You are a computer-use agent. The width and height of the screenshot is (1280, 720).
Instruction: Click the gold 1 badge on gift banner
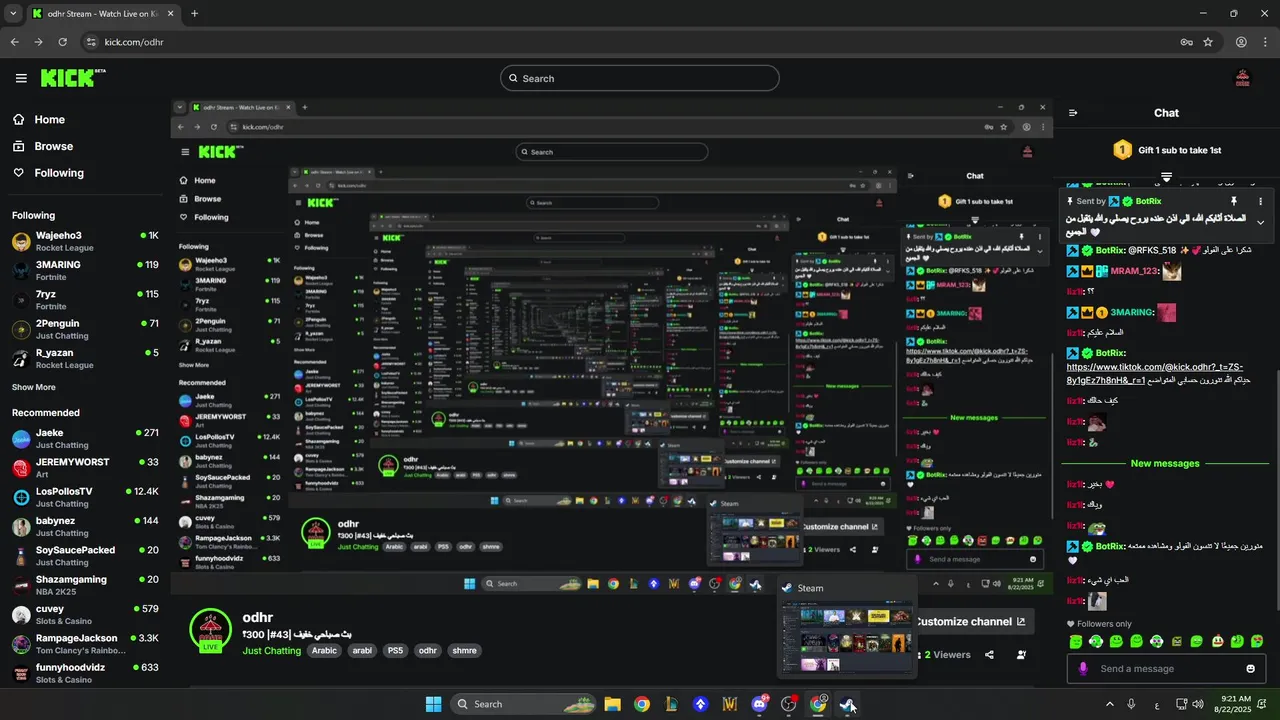(1122, 150)
